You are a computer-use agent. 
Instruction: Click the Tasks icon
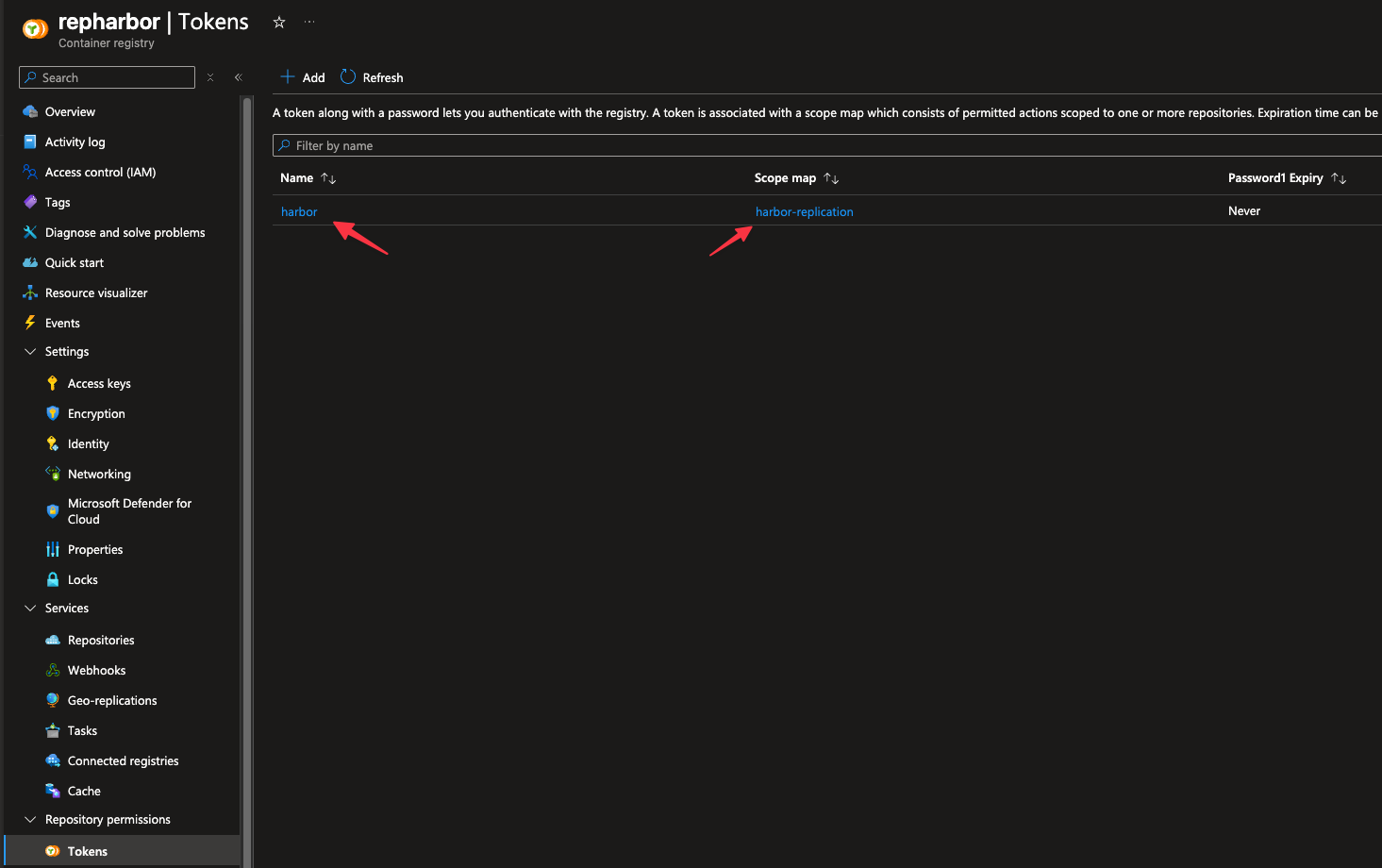click(x=53, y=730)
